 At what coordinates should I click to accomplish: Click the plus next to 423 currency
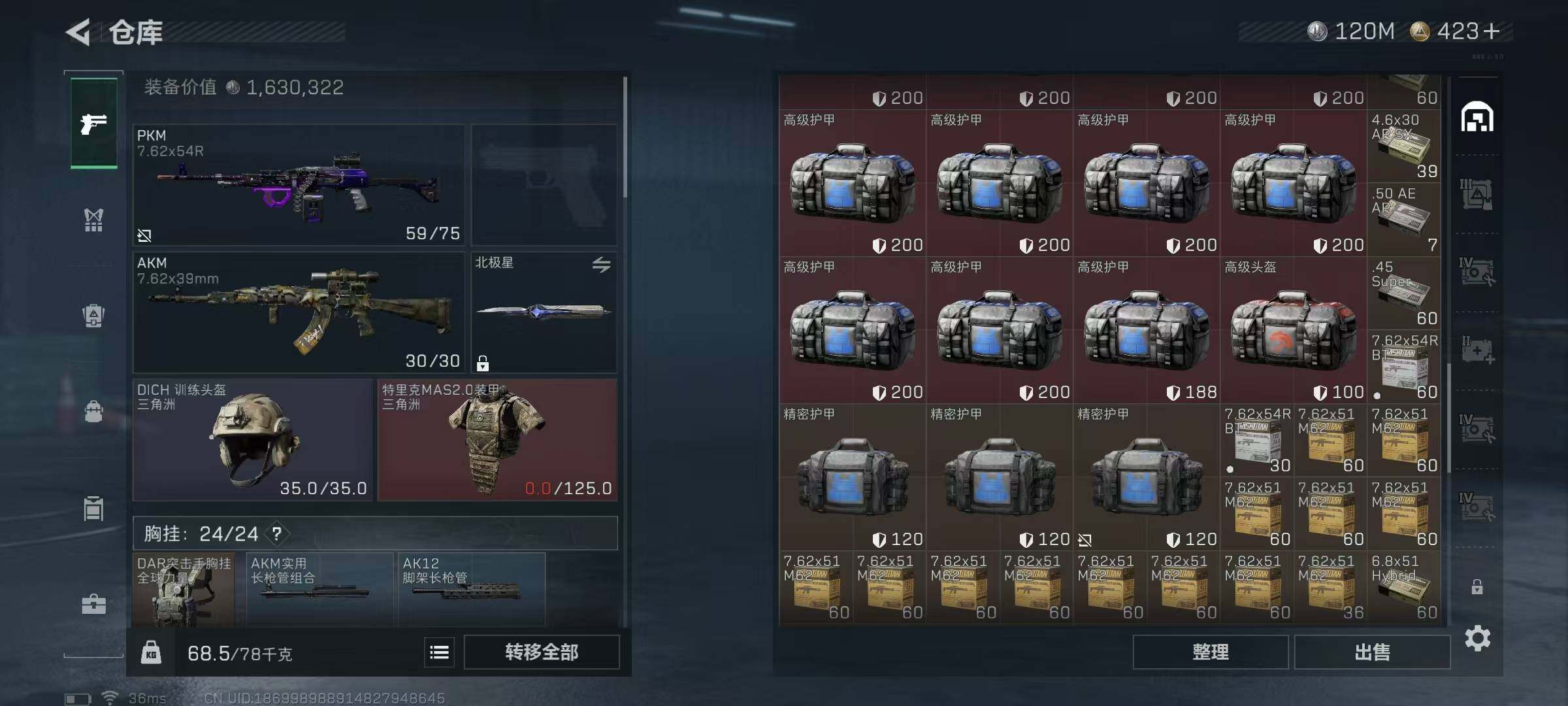[1492, 31]
